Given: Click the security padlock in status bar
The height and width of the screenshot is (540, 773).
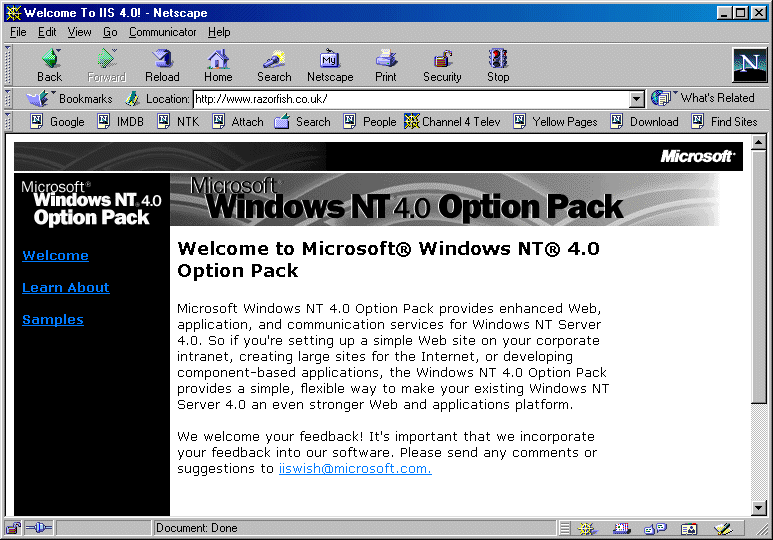Looking at the screenshot, I should pos(13,528).
